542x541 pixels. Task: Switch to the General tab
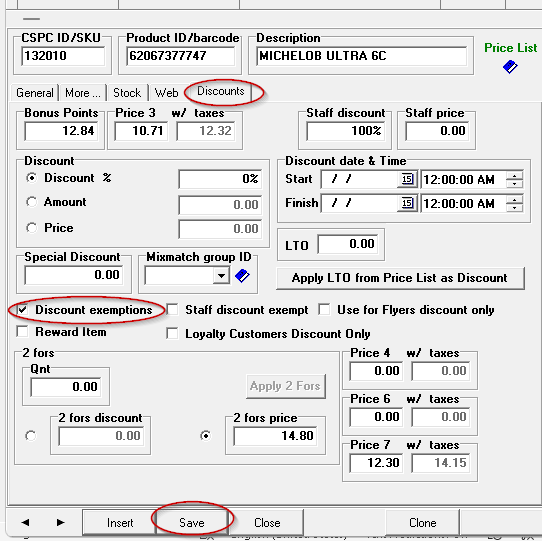(x=35, y=93)
